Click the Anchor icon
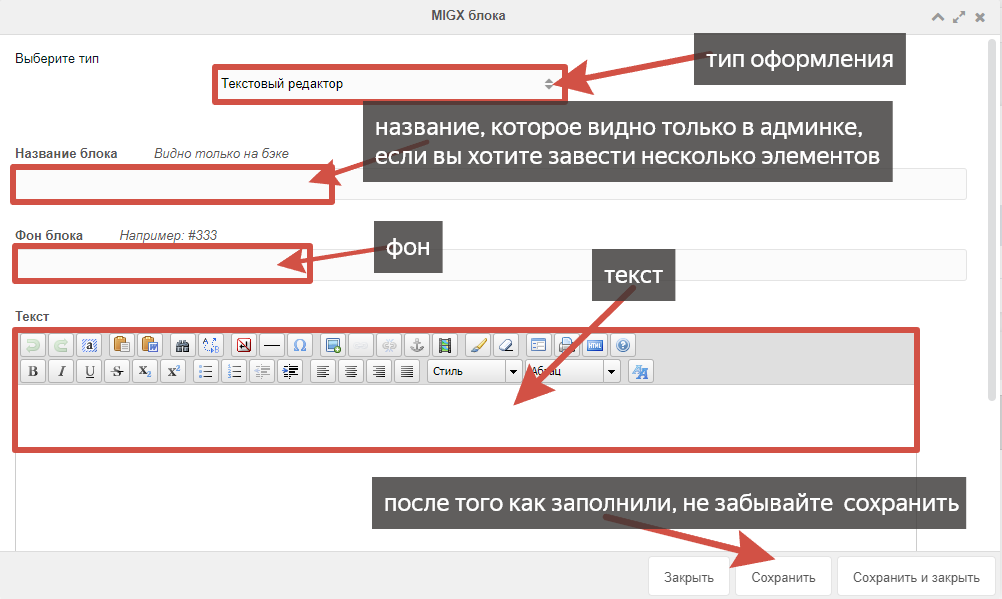This screenshot has height=599, width=1002. tap(417, 345)
